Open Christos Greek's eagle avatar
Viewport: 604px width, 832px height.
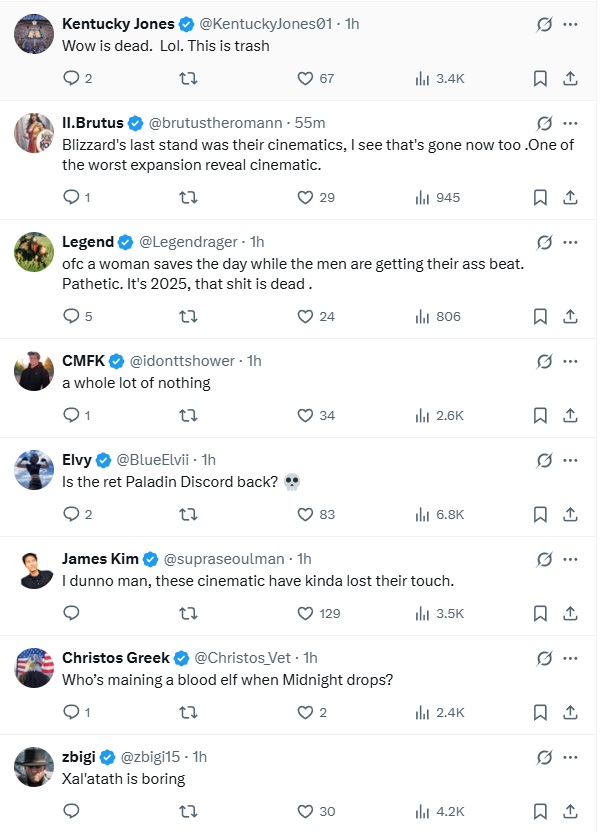point(34,668)
